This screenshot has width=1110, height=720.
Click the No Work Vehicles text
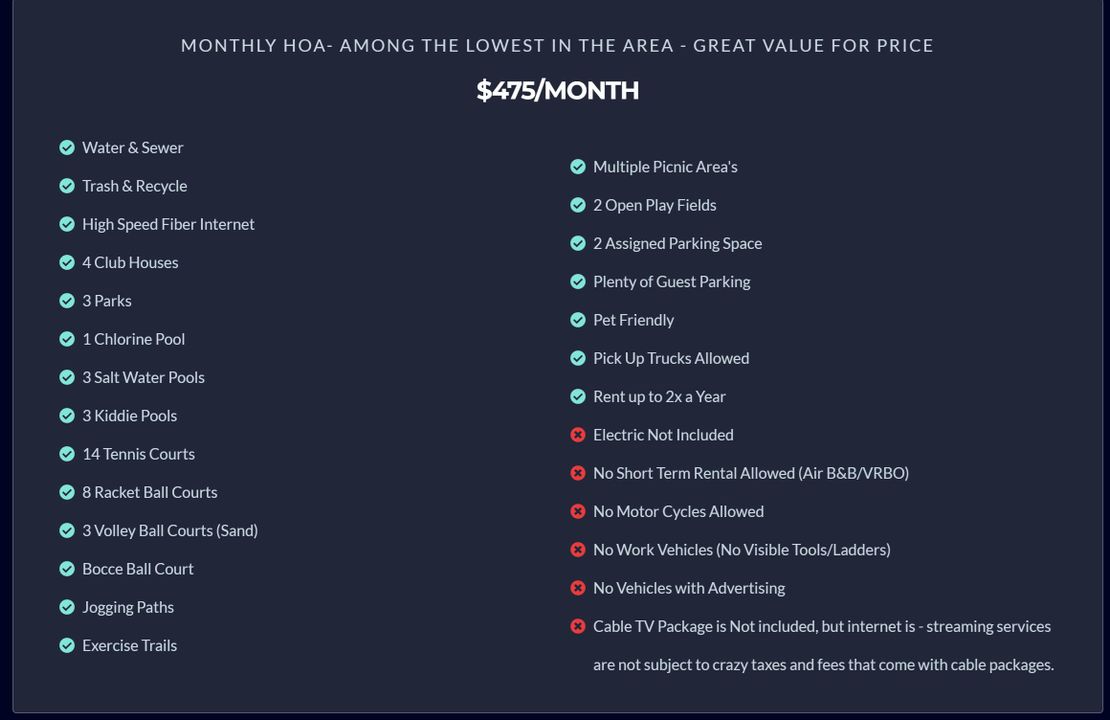click(x=741, y=549)
